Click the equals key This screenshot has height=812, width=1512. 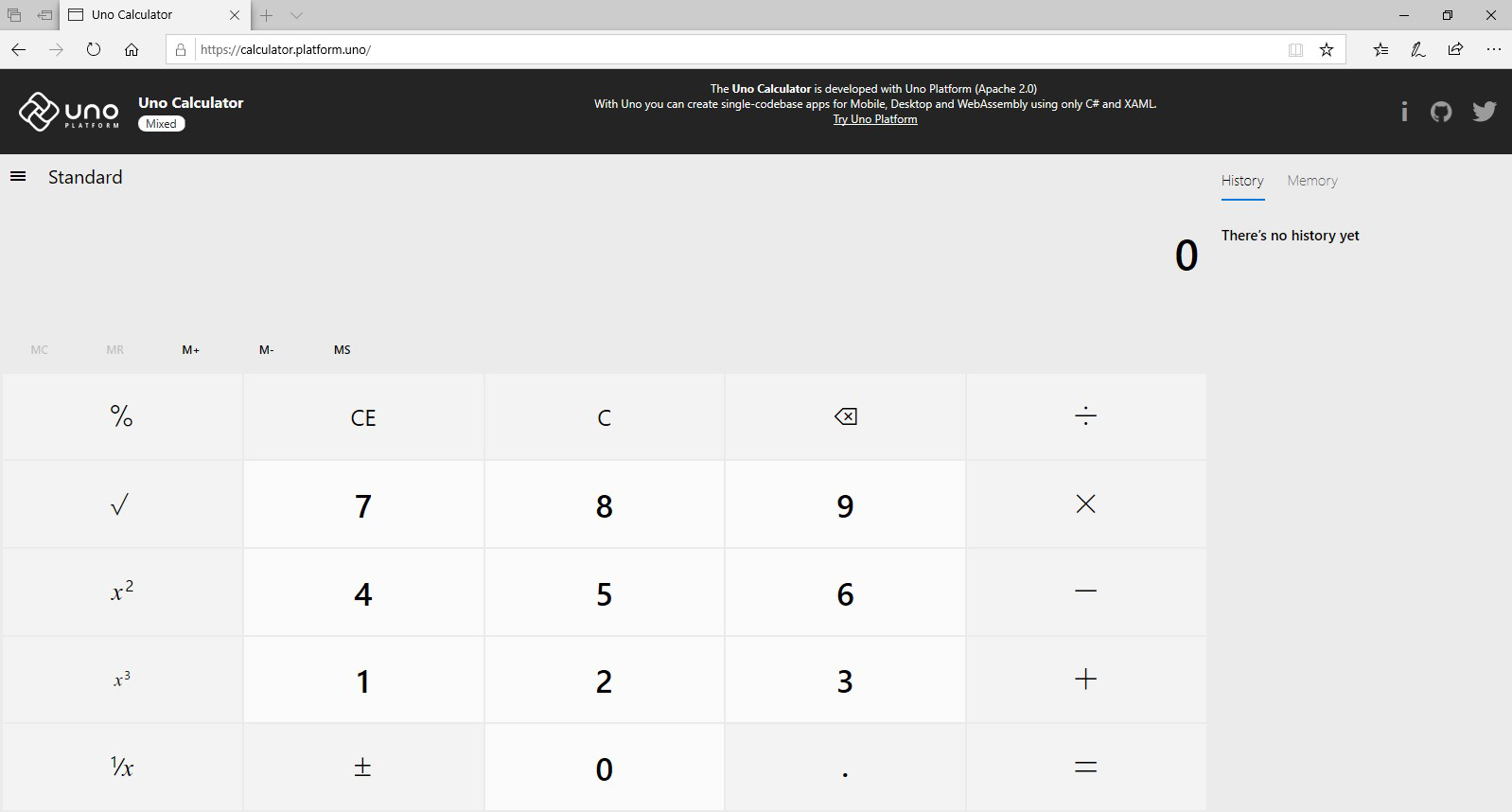click(x=1086, y=768)
